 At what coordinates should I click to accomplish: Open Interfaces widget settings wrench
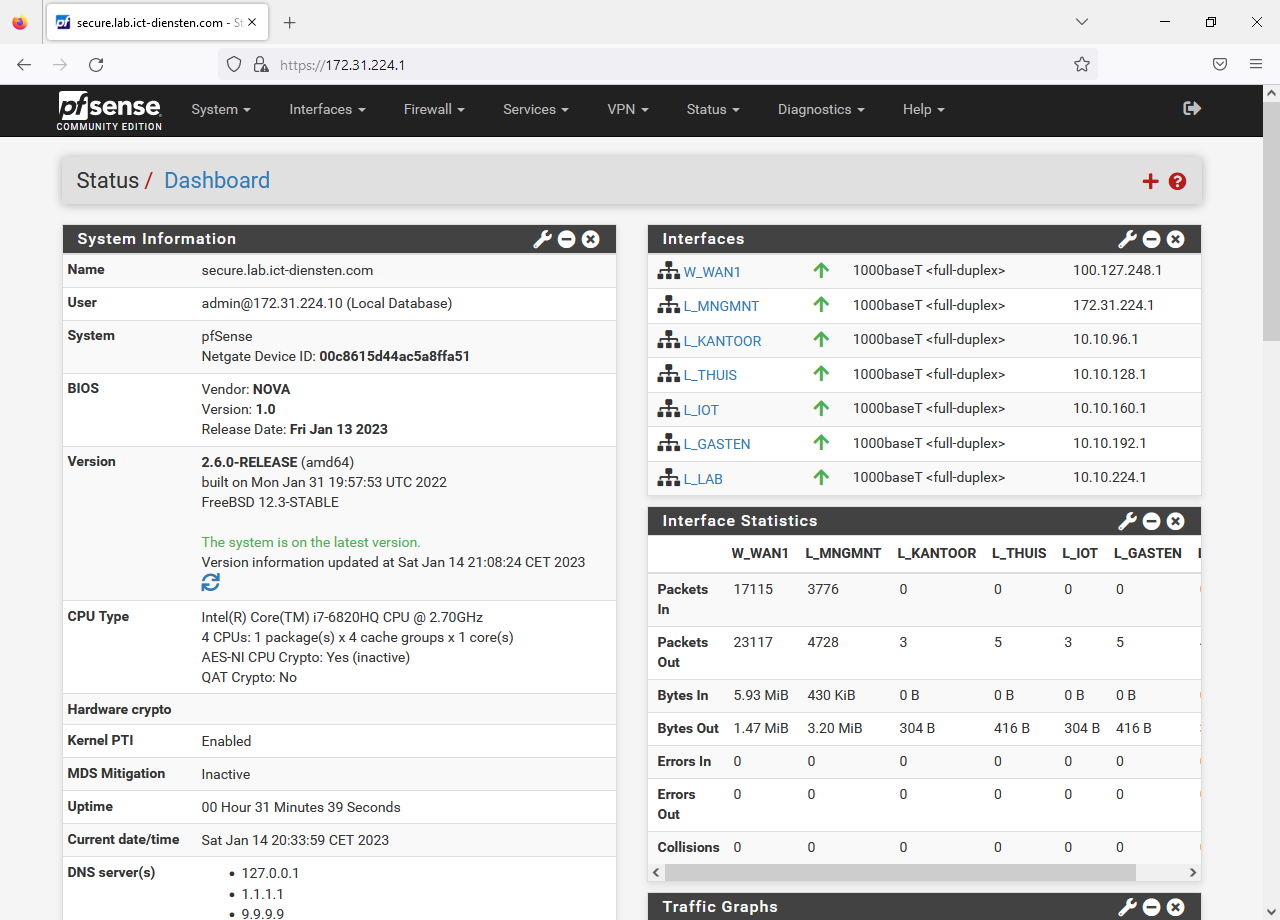[x=1128, y=239]
